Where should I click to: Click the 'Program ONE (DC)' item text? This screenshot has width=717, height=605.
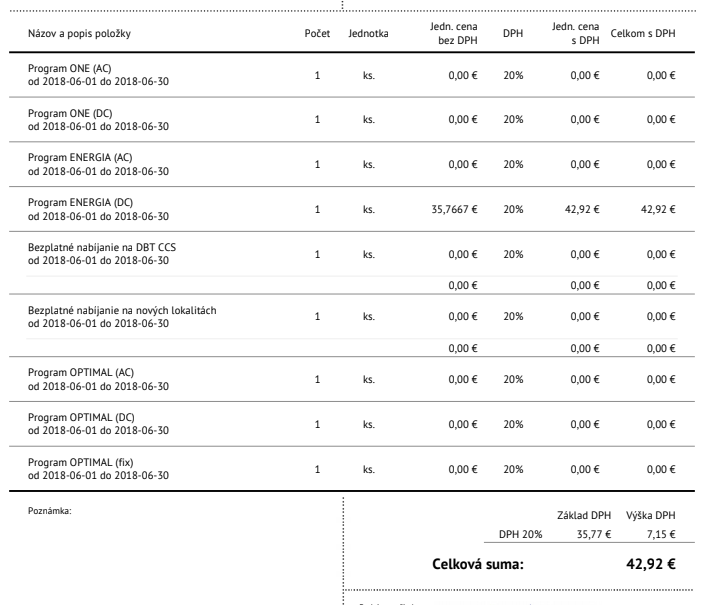pos(70,113)
